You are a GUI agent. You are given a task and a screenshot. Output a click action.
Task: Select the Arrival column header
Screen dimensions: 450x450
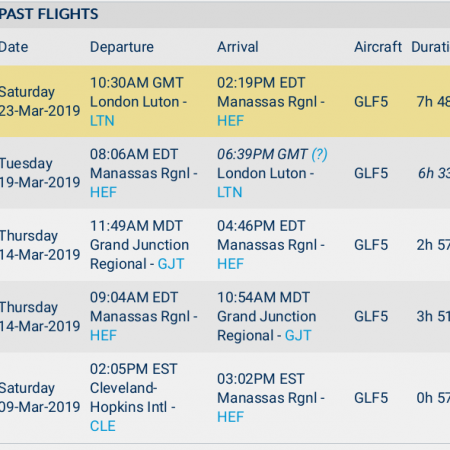[x=238, y=47]
